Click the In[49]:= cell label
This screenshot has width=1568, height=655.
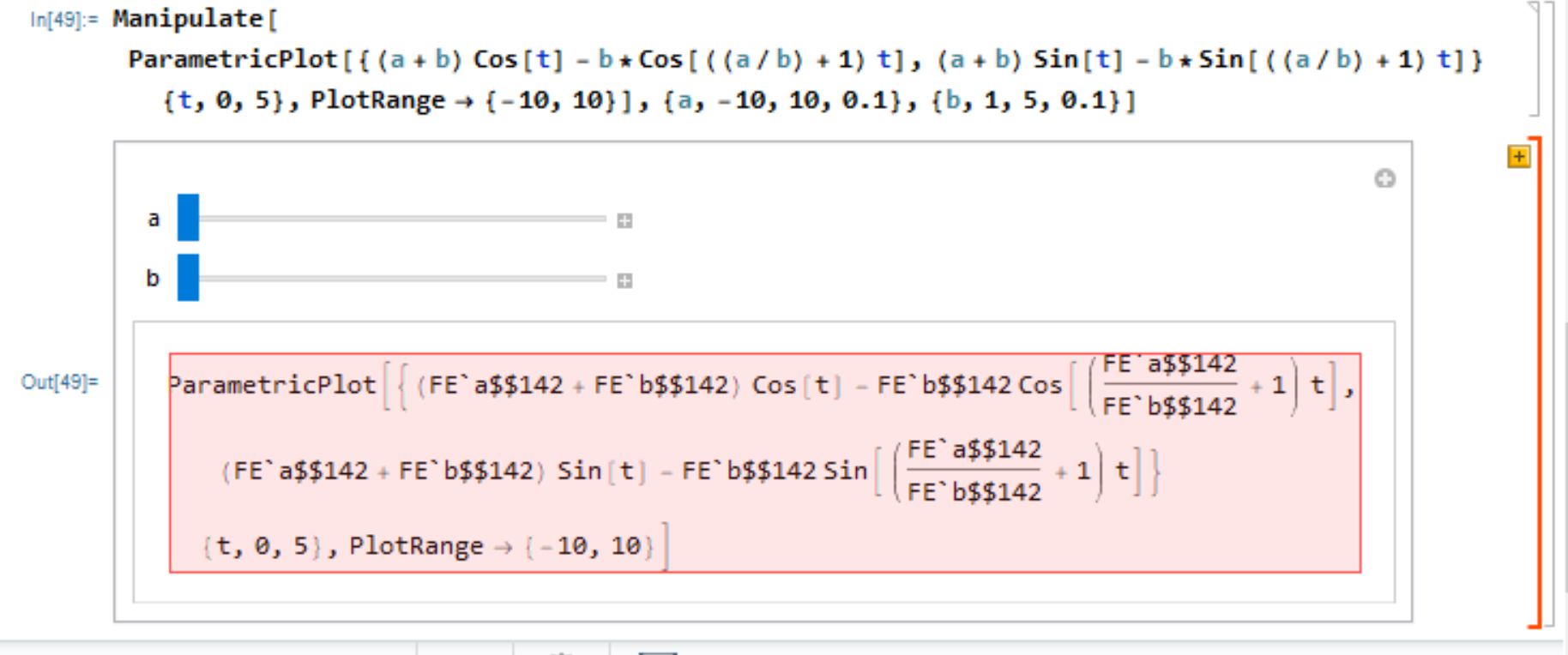pyautogui.click(x=63, y=20)
